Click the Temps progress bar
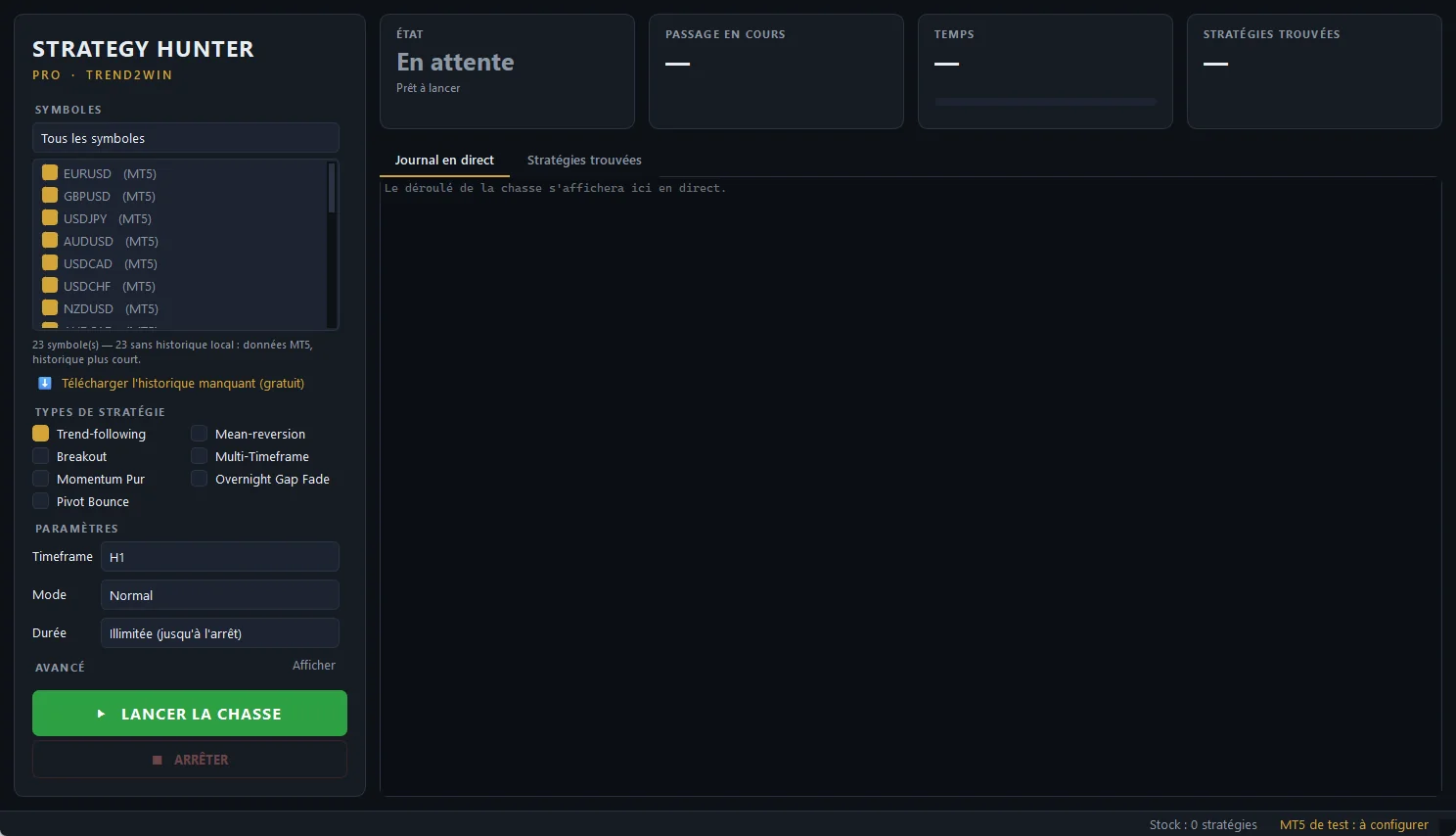Viewport: 1456px width, 836px height. pos(1045,102)
